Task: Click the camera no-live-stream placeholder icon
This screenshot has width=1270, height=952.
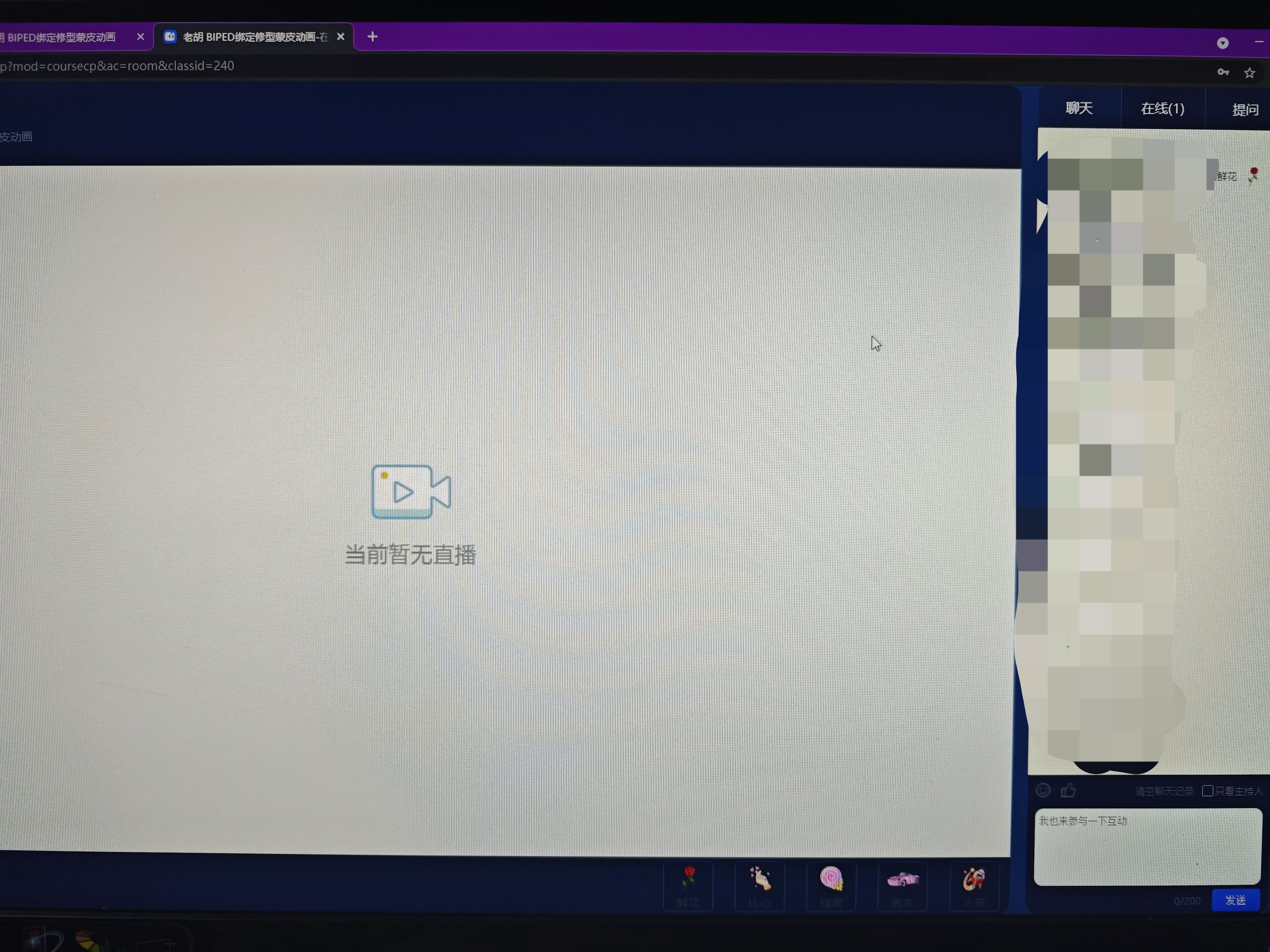Action: (x=411, y=492)
